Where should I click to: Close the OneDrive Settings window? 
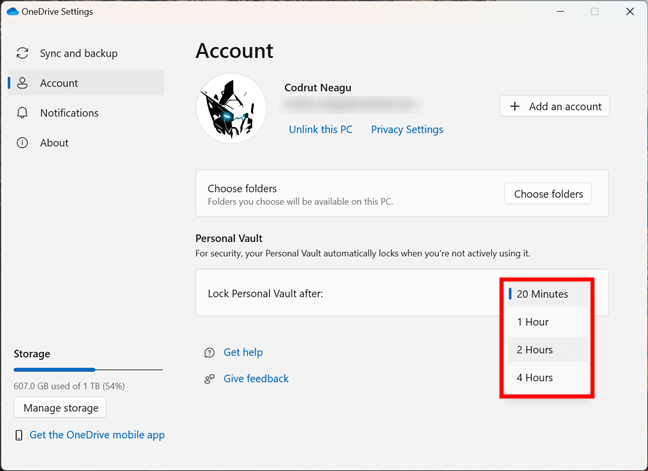pyautogui.click(x=630, y=12)
